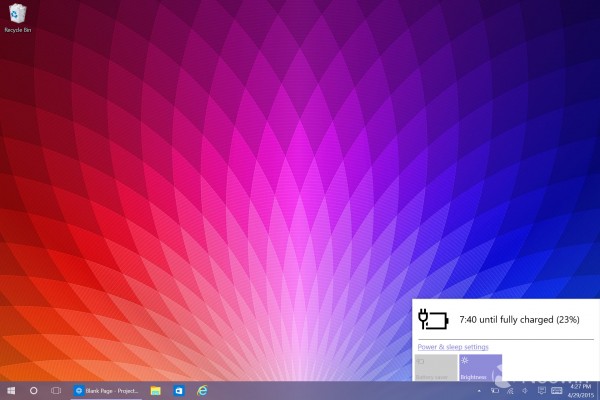Toggle the Battery saver tile
Image resolution: width=600 pixels, height=400 pixels.
pos(435,367)
